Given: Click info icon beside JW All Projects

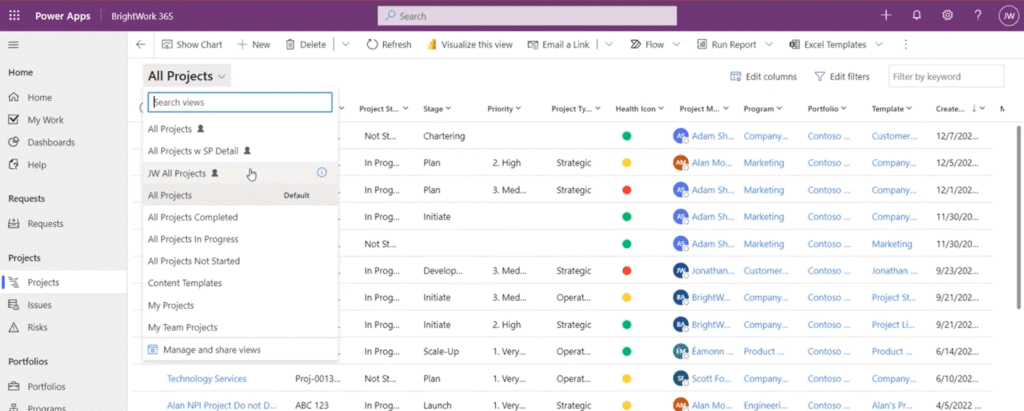Looking at the screenshot, I should [x=321, y=173].
